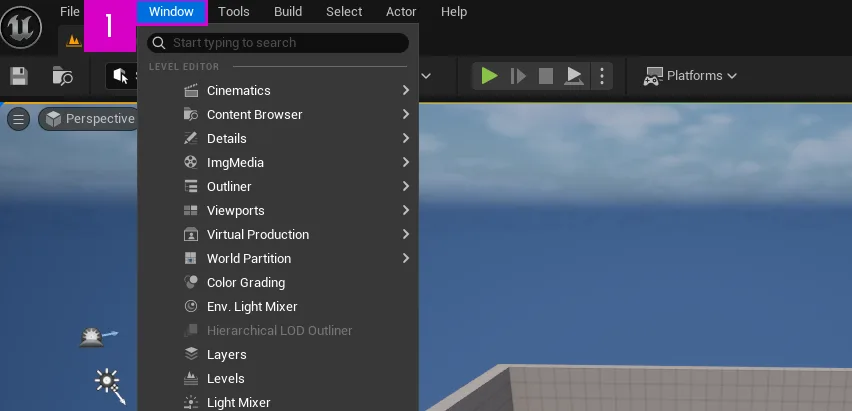This screenshot has width=852, height=411.
Task: Click the Skip frame playback icon
Action: click(518, 76)
